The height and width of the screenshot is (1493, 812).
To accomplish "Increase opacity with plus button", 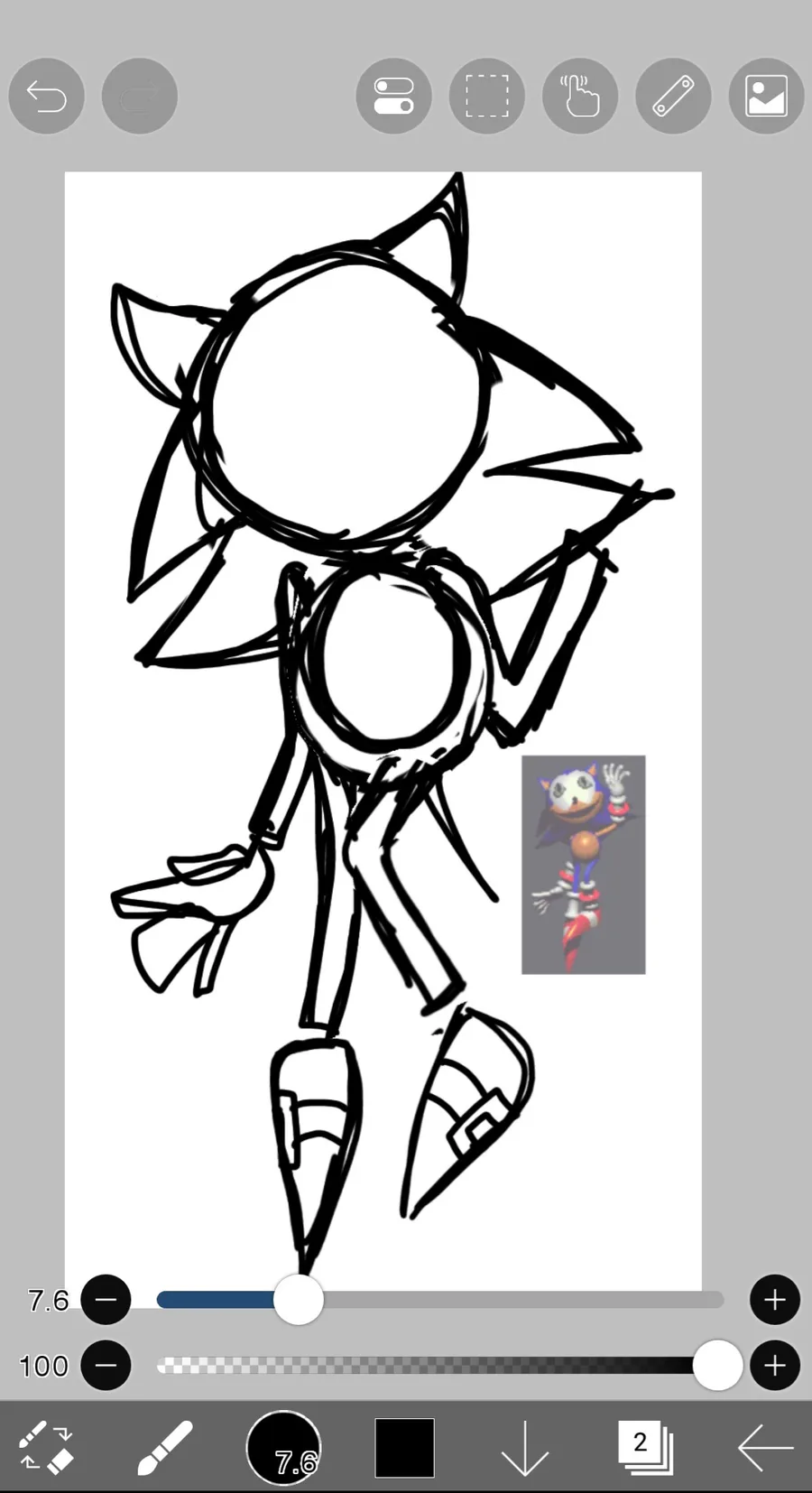I will (x=775, y=1366).
